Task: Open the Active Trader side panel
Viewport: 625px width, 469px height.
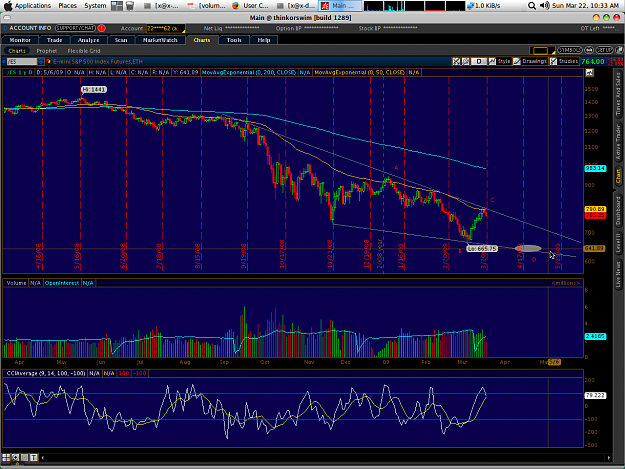Action: coord(618,142)
